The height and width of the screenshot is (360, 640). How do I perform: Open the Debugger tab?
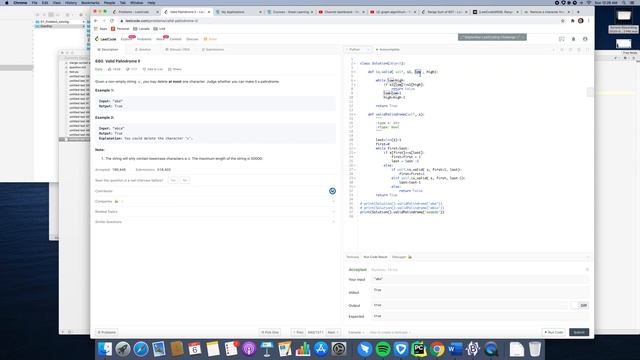402,257
